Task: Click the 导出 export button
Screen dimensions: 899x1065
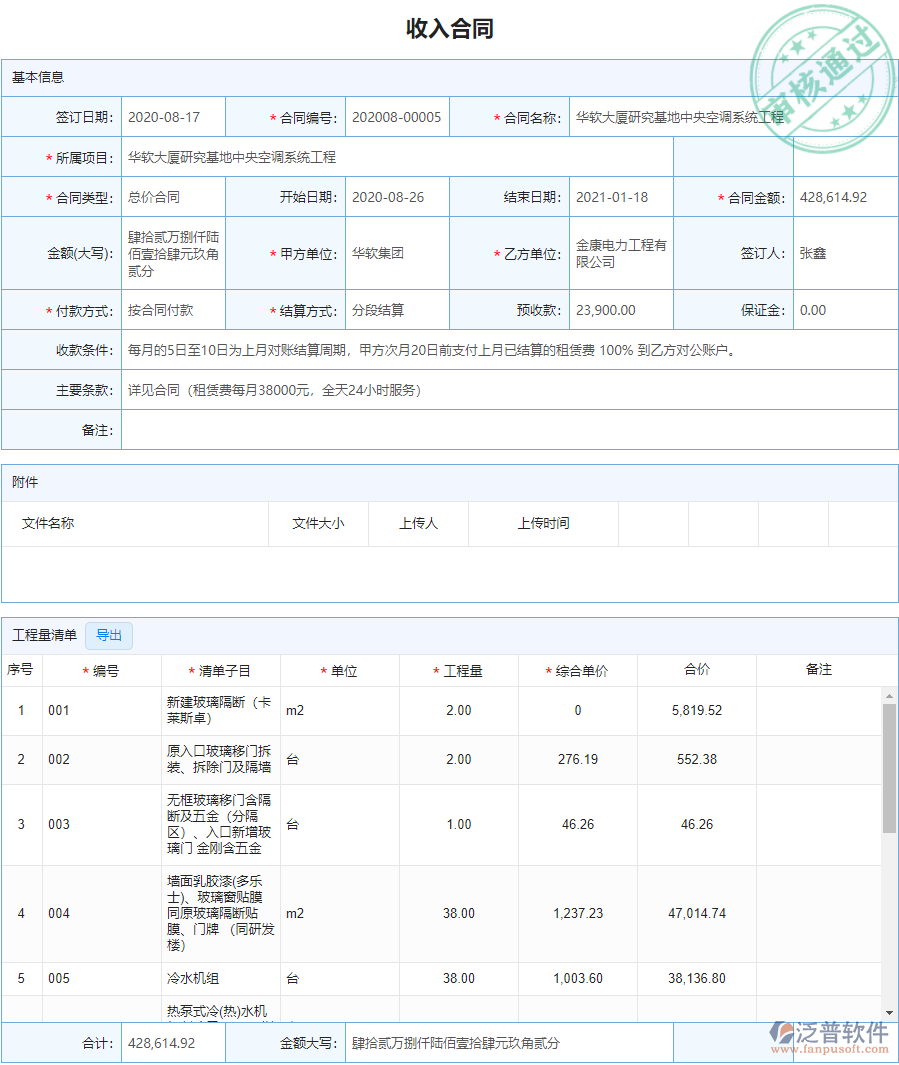Action: click(x=108, y=635)
